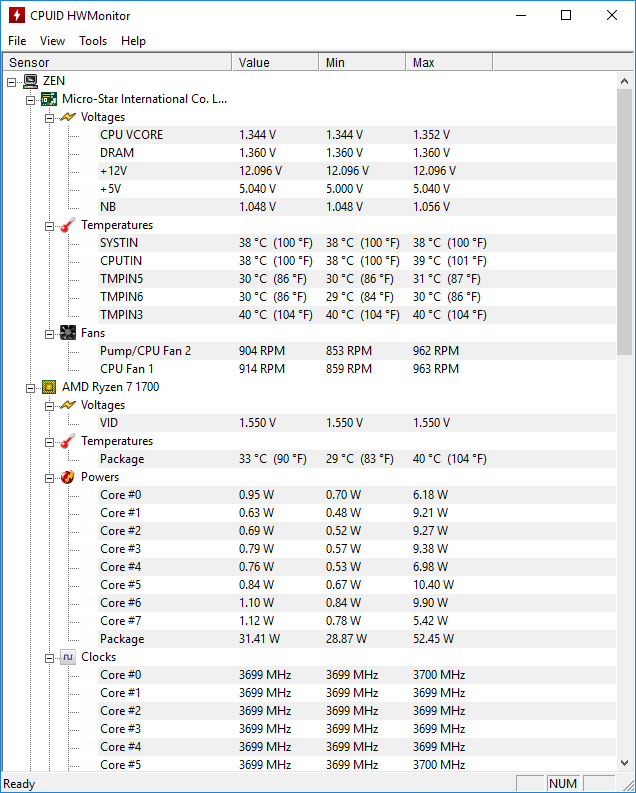Select Core #0 under Clocks
Viewport: 636px width, 793px height.
click(x=356, y=675)
